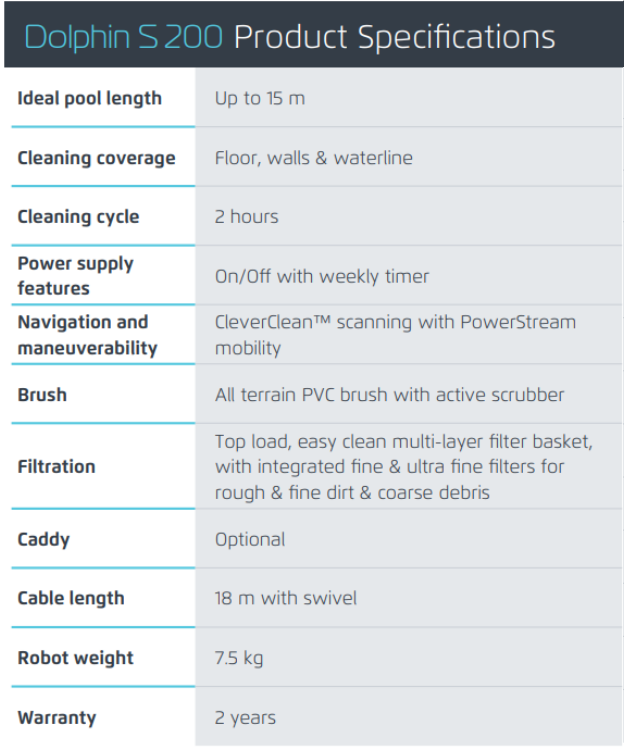Click the '2 years' warranty value
624x748 pixels.
tap(245, 717)
